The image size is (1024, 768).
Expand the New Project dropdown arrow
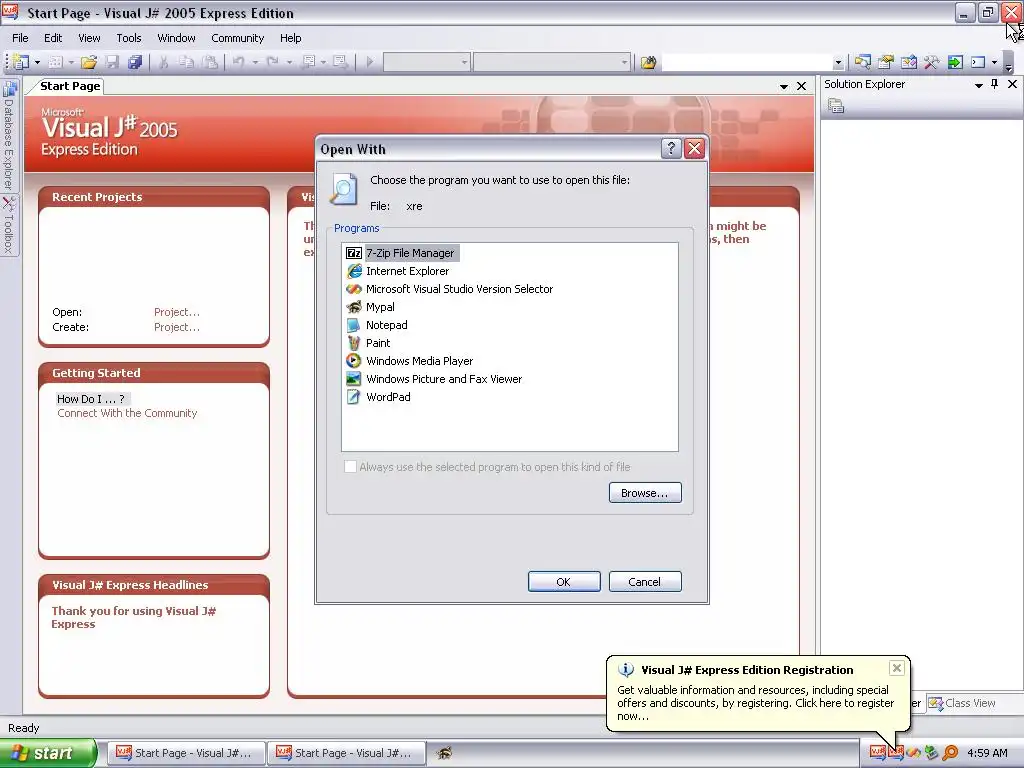tap(37, 63)
